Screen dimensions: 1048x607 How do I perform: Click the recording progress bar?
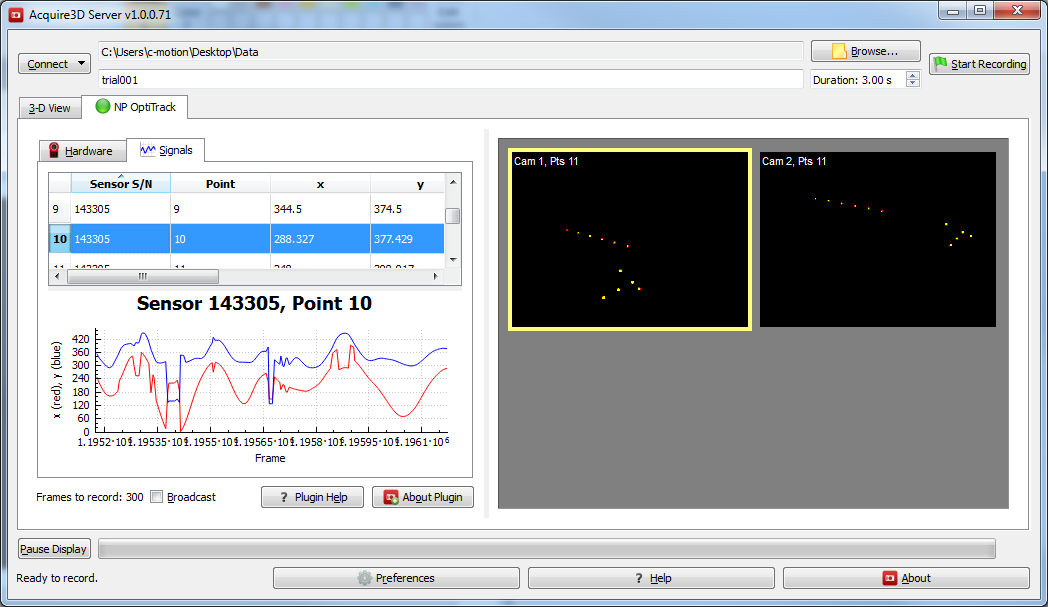click(x=547, y=549)
